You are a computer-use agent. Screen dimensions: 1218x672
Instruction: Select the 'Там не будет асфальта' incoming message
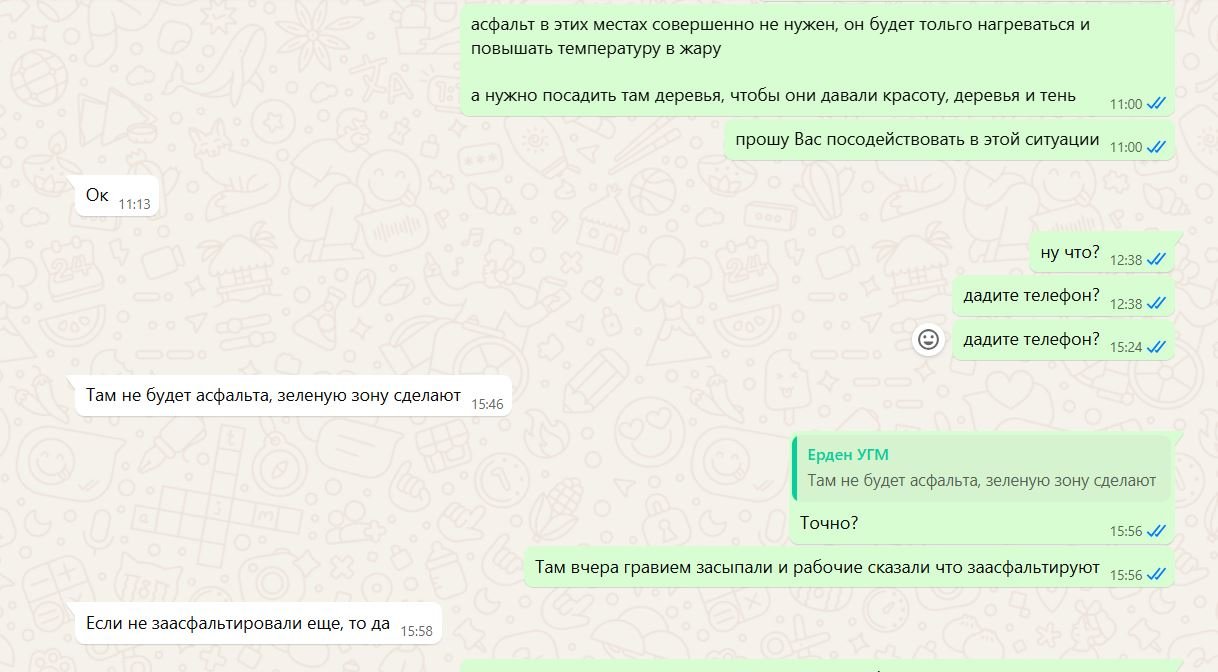coord(293,396)
